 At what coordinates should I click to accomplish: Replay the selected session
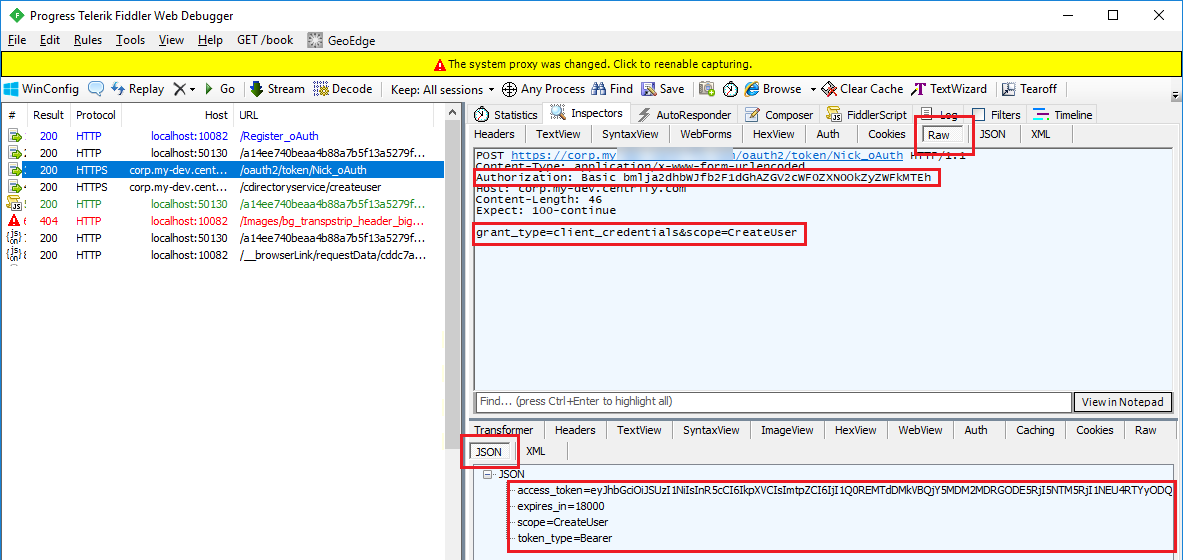pyautogui.click(x=137, y=89)
